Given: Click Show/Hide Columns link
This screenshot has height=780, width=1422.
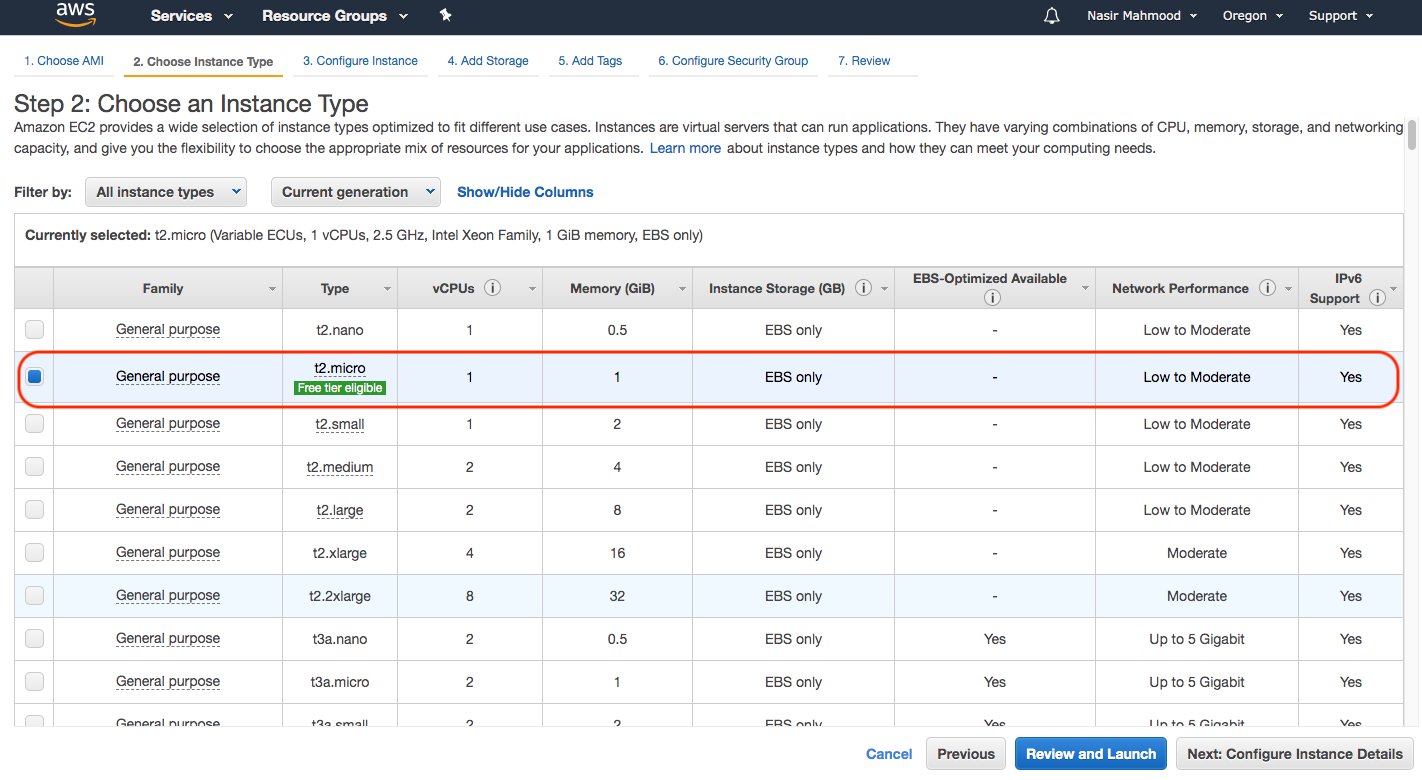Looking at the screenshot, I should click(x=525, y=192).
